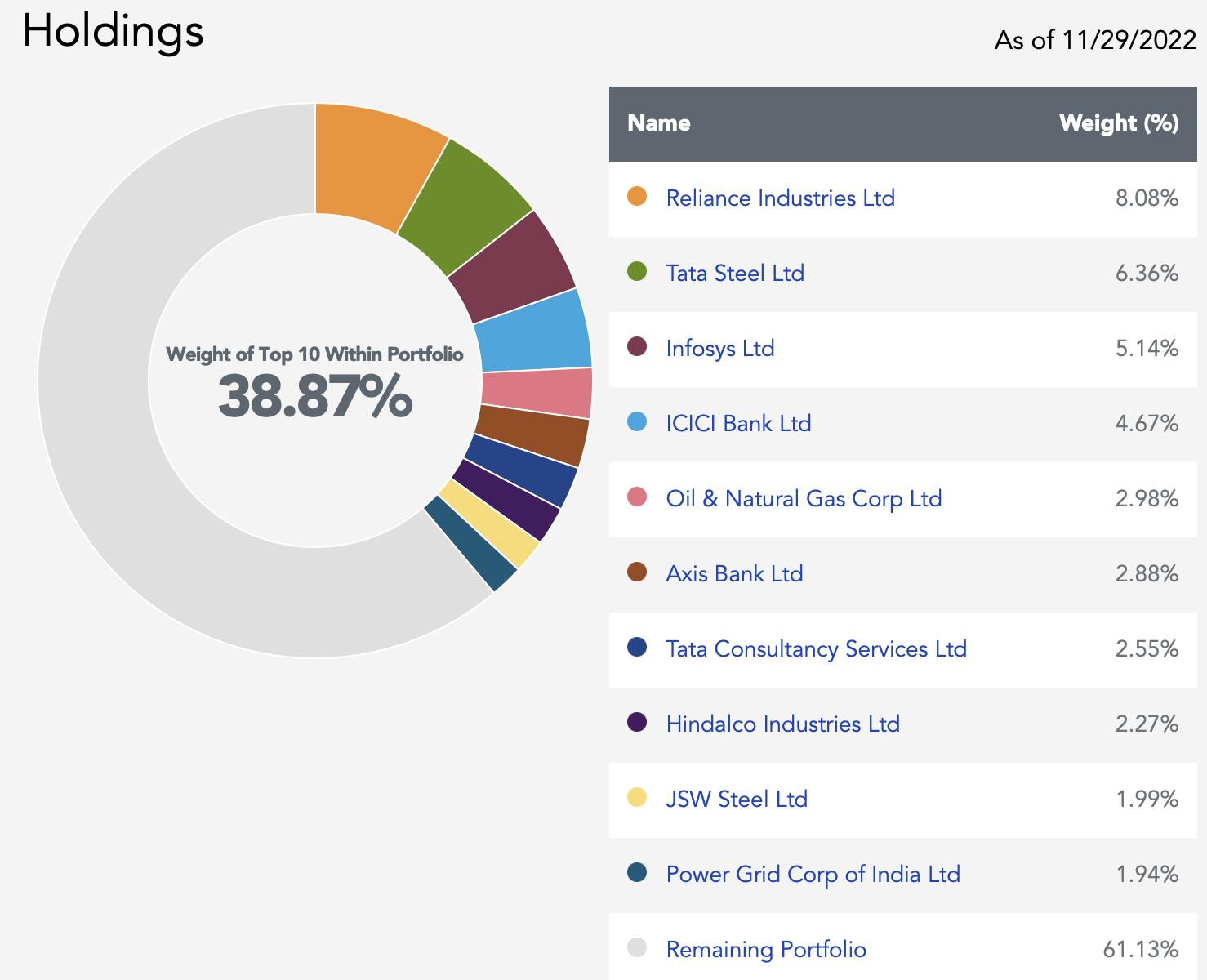Click the 8.08% weight value
Screen dimensions: 1207x980
[1147, 198]
